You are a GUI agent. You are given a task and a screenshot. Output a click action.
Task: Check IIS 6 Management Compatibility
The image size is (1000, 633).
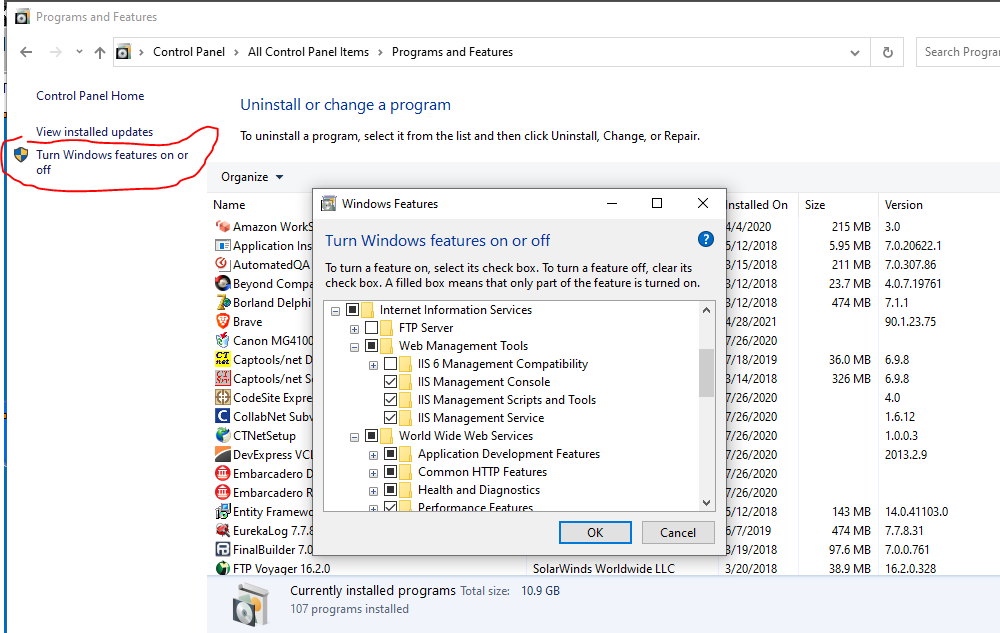[390, 363]
